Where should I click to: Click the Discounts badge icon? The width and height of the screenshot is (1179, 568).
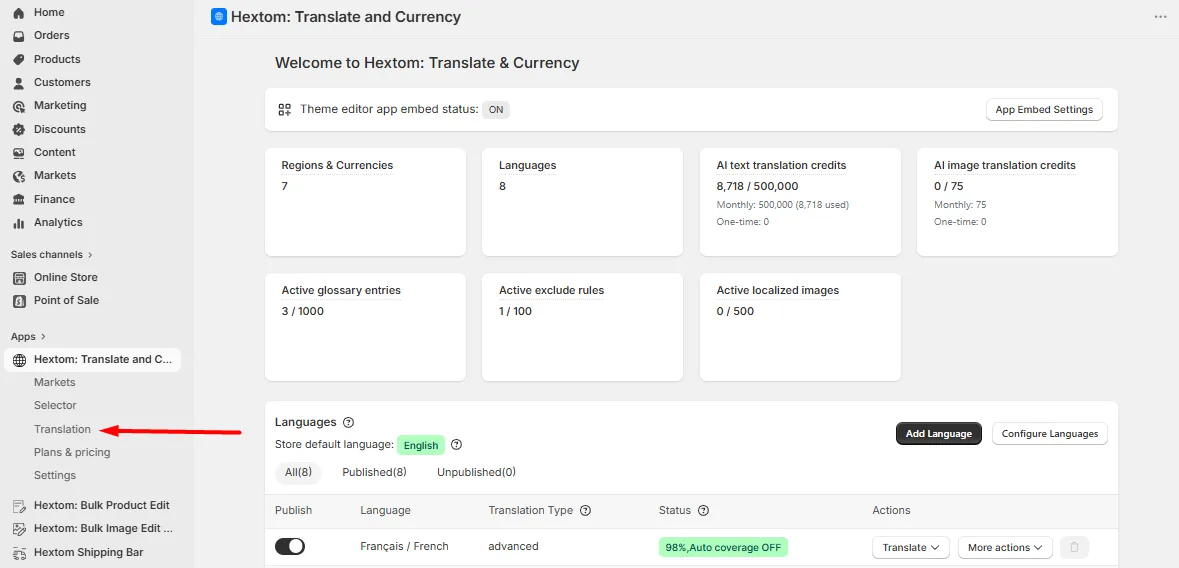point(19,129)
